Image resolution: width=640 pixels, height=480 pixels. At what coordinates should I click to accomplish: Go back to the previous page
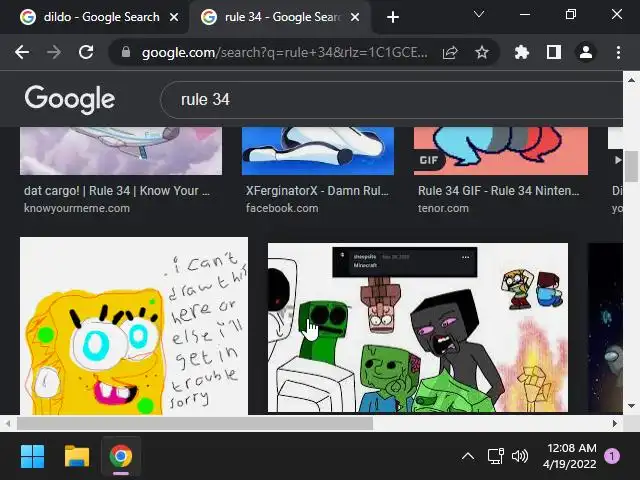[22, 52]
